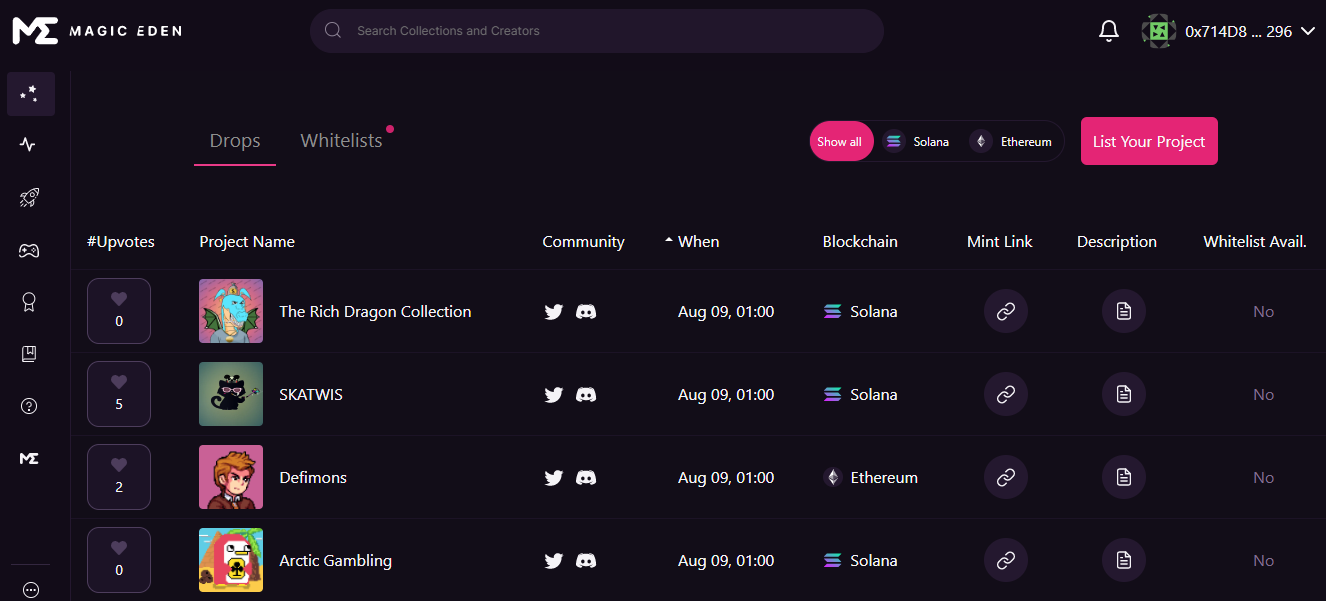Open The Rich Dragon Collection thumbnail
Viewport: 1326px width, 601px height.
pos(231,311)
